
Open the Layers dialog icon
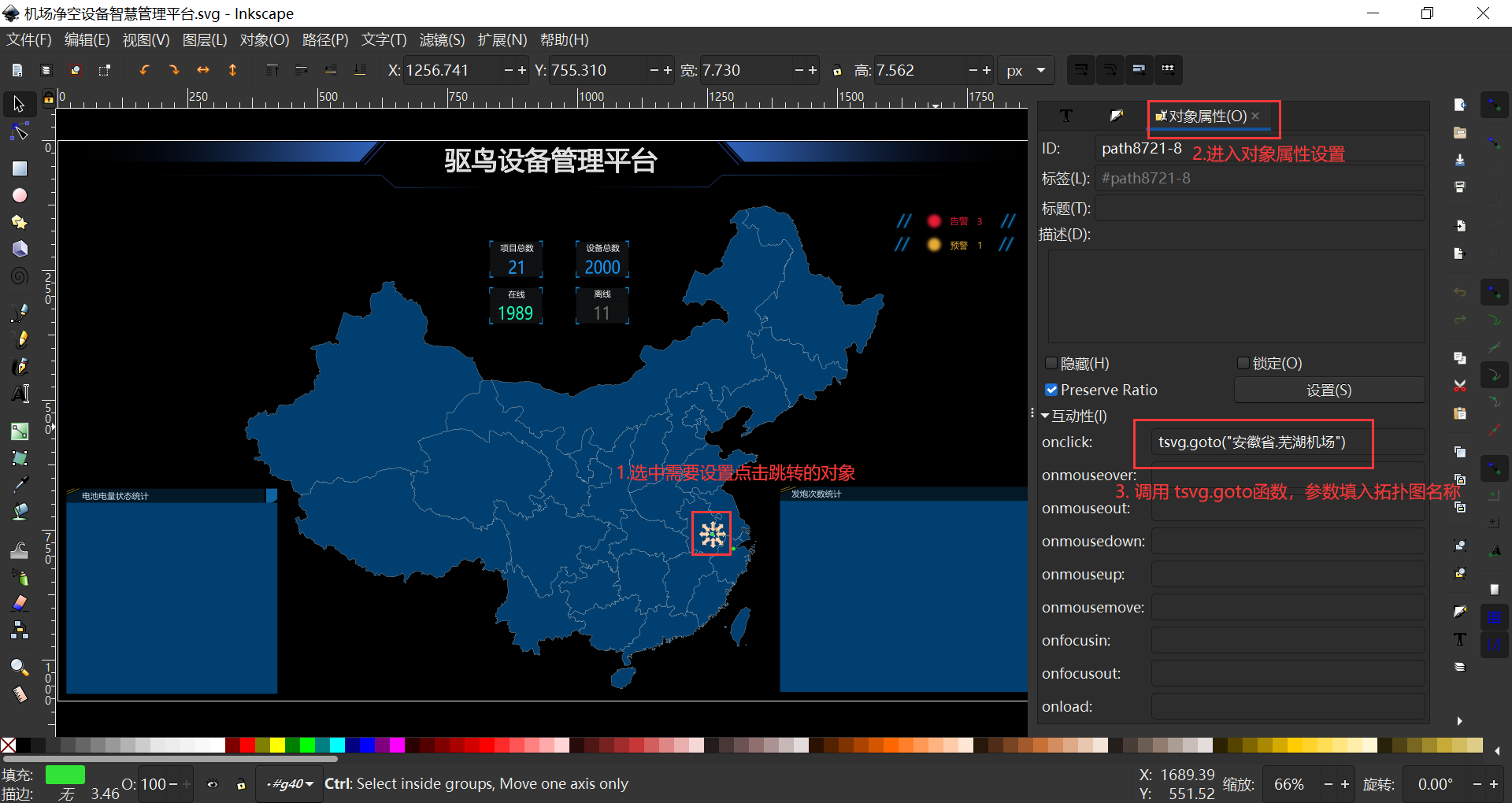click(1459, 667)
